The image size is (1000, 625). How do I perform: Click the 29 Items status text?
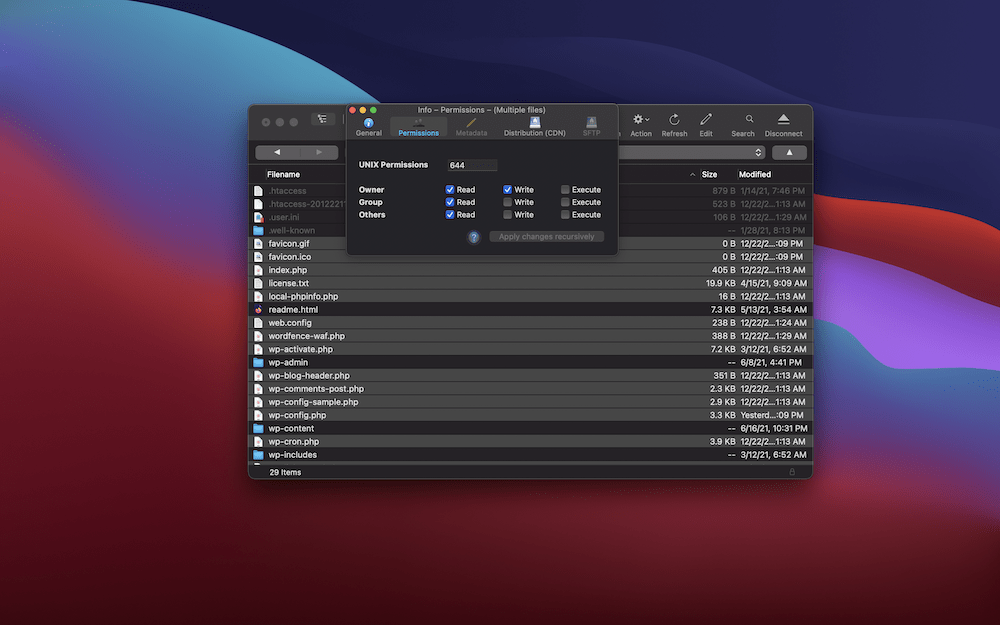(285, 473)
